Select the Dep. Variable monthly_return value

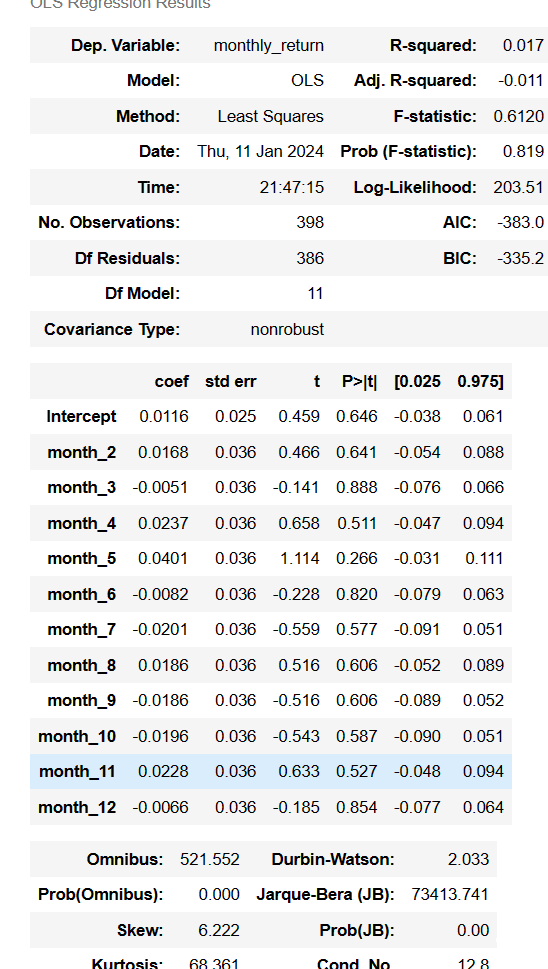[x=269, y=45]
